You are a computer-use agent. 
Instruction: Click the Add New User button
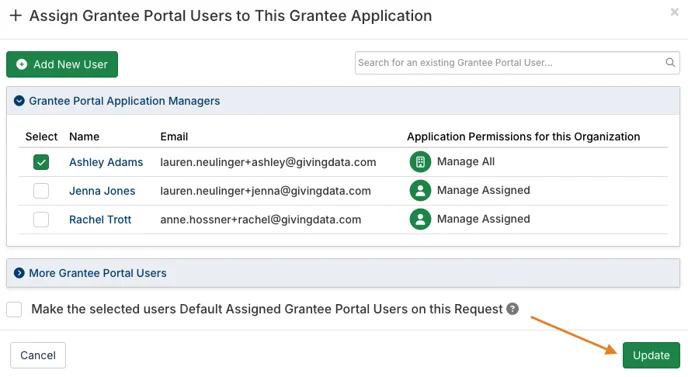pos(62,64)
